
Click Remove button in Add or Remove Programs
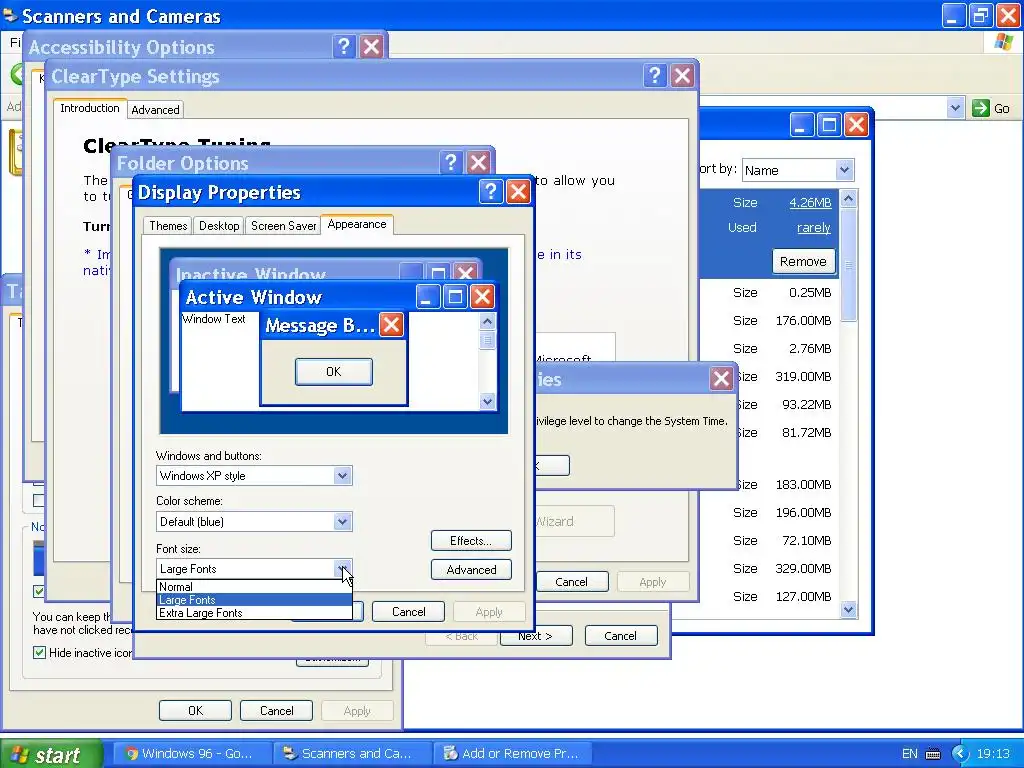(x=803, y=261)
